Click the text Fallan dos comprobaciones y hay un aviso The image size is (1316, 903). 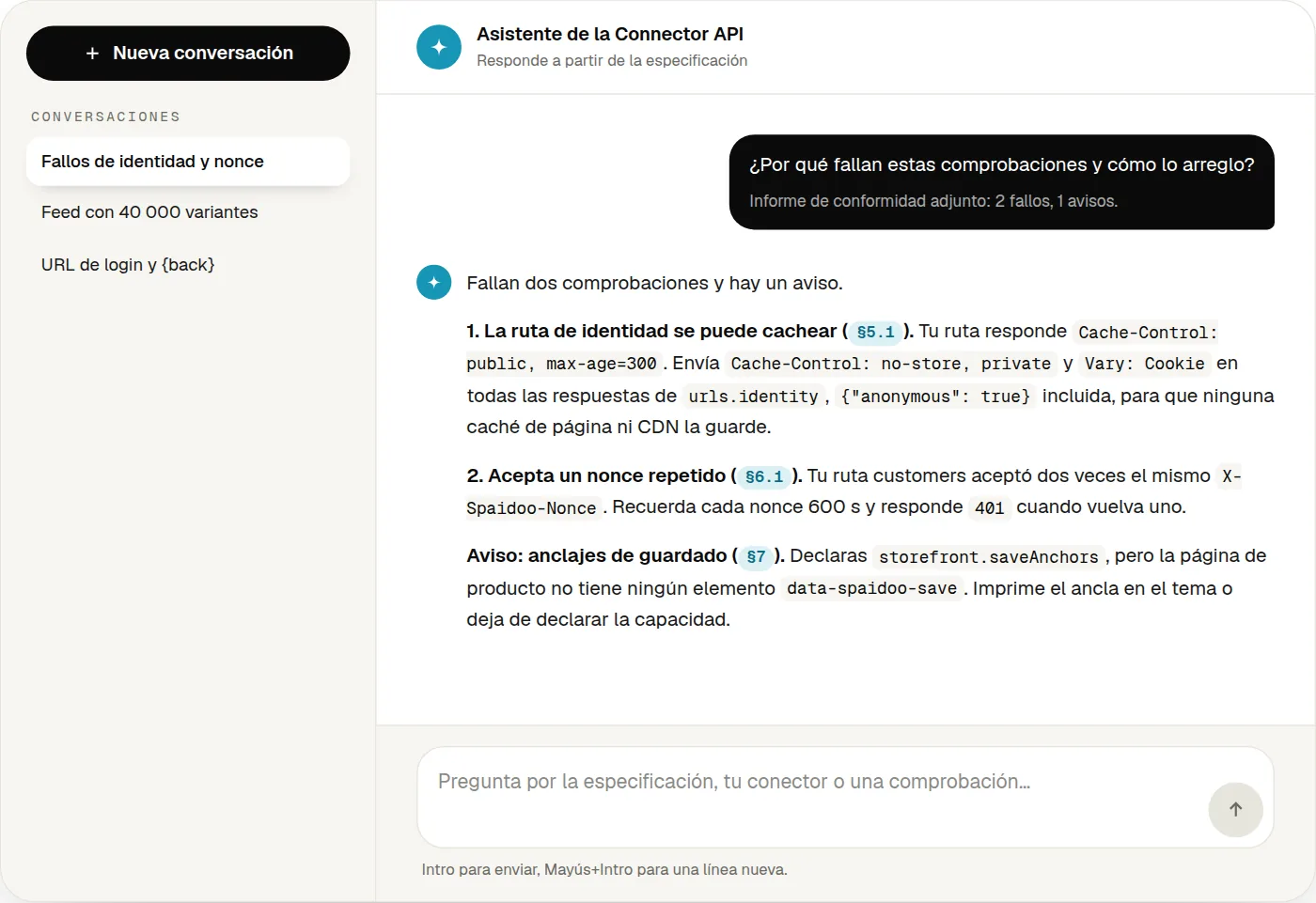(x=654, y=283)
